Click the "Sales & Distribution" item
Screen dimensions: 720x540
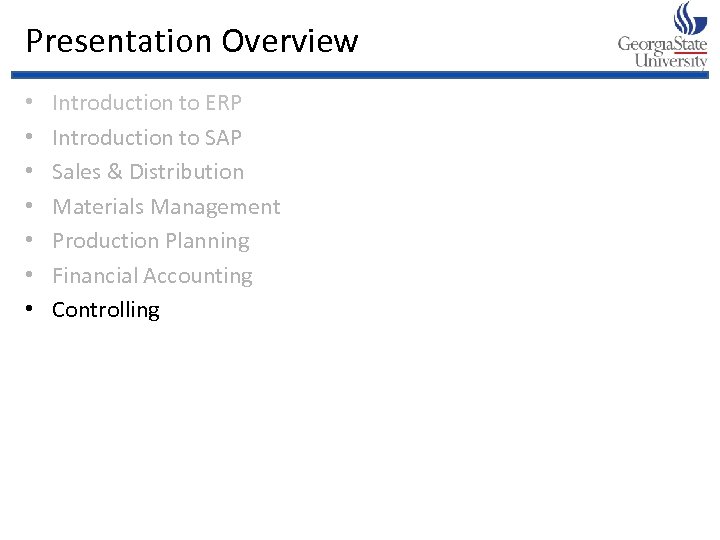(x=148, y=172)
